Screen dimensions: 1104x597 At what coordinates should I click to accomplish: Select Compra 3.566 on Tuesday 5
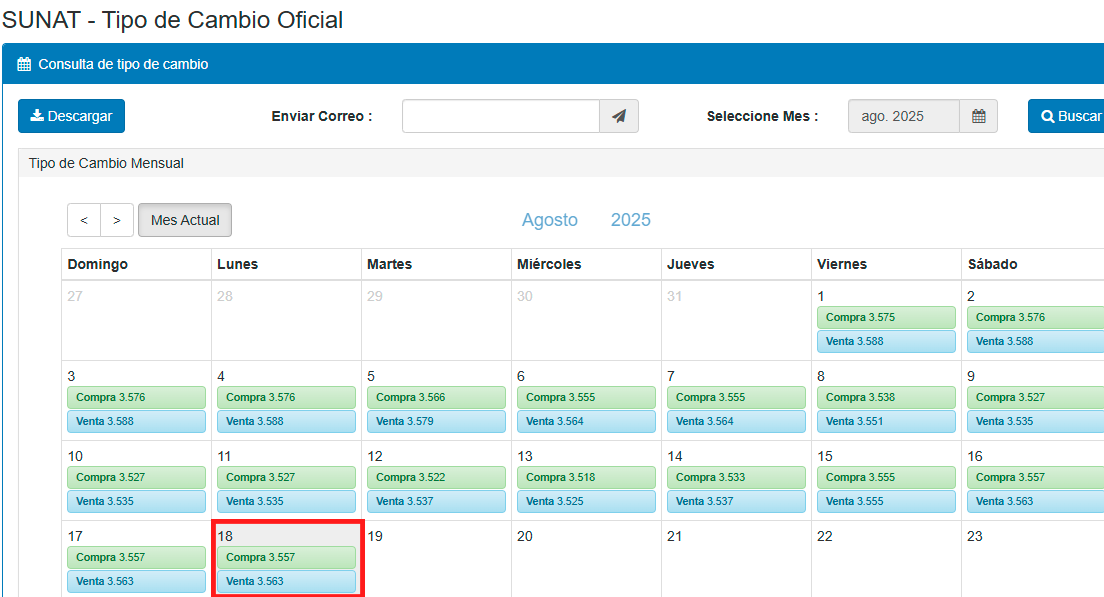(x=437, y=398)
